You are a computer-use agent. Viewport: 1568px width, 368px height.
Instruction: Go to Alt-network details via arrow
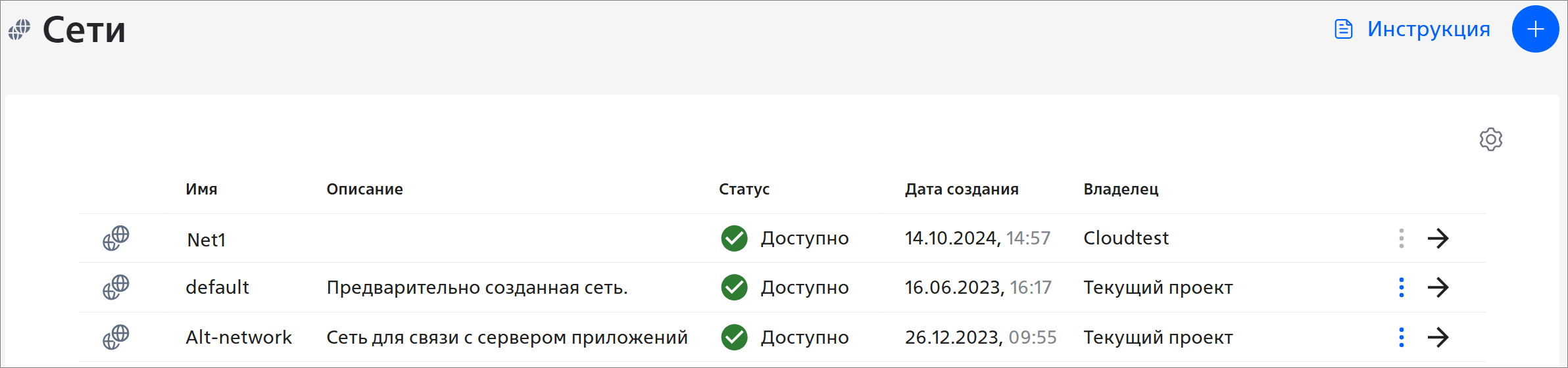1438,337
